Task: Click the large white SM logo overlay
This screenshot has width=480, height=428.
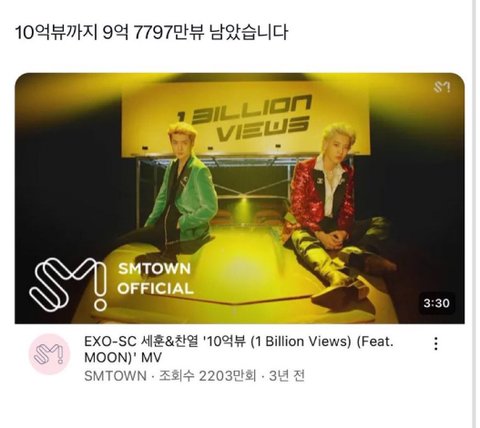Action: [x=68, y=284]
